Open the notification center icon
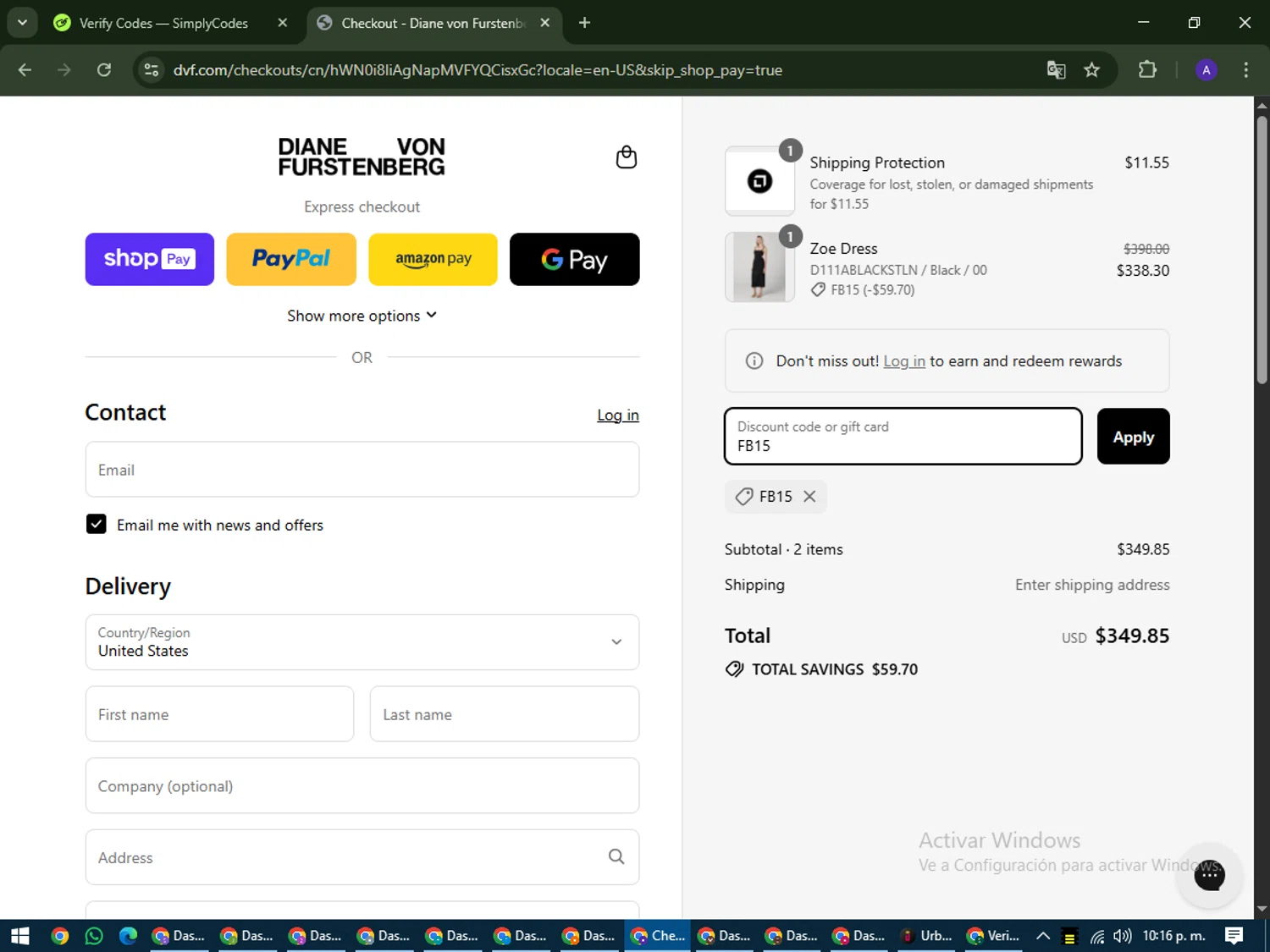 (1234, 936)
